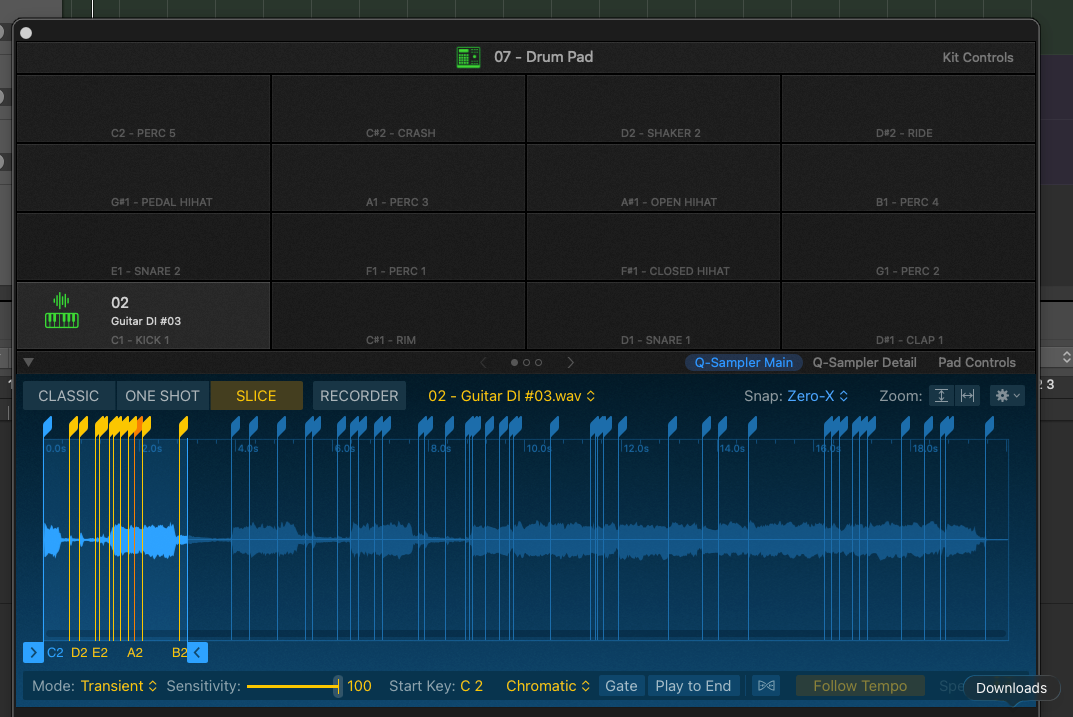Toggle Play to End
The image size is (1073, 717).
pyautogui.click(x=693, y=686)
